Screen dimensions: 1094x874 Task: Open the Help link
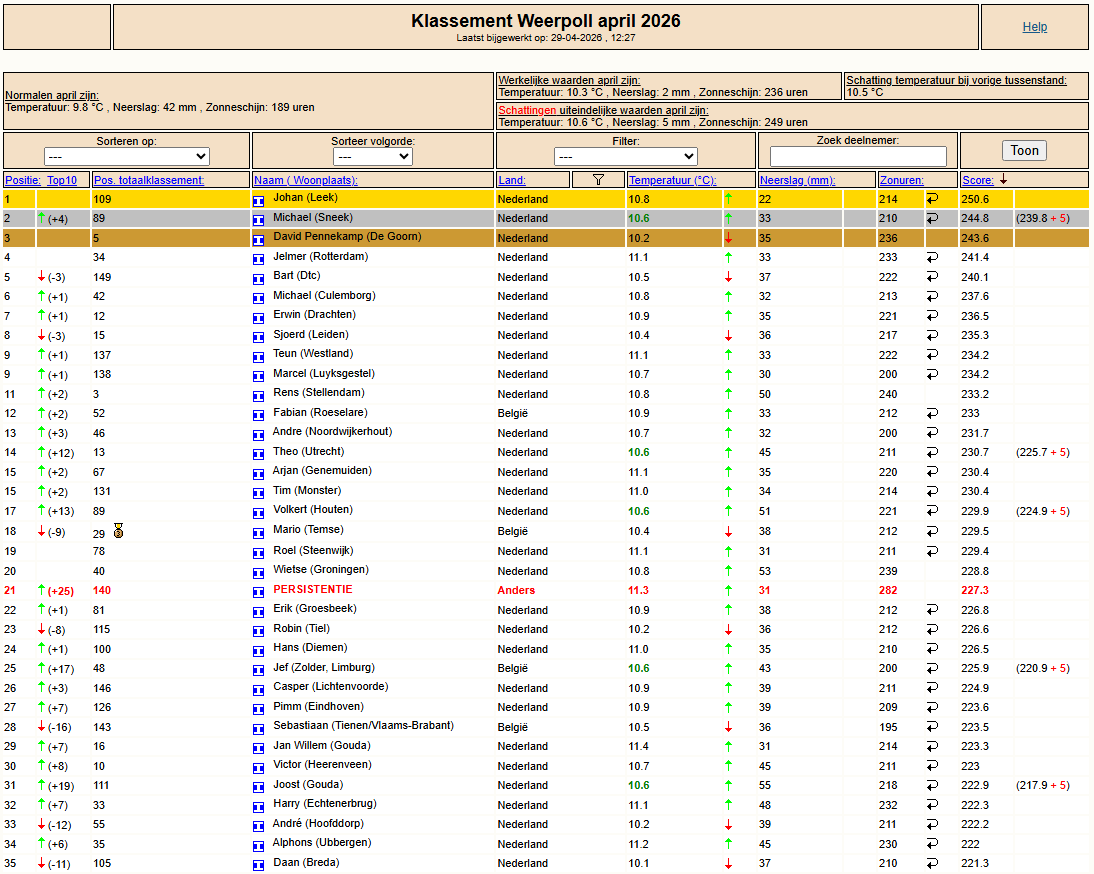click(1034, 27)
